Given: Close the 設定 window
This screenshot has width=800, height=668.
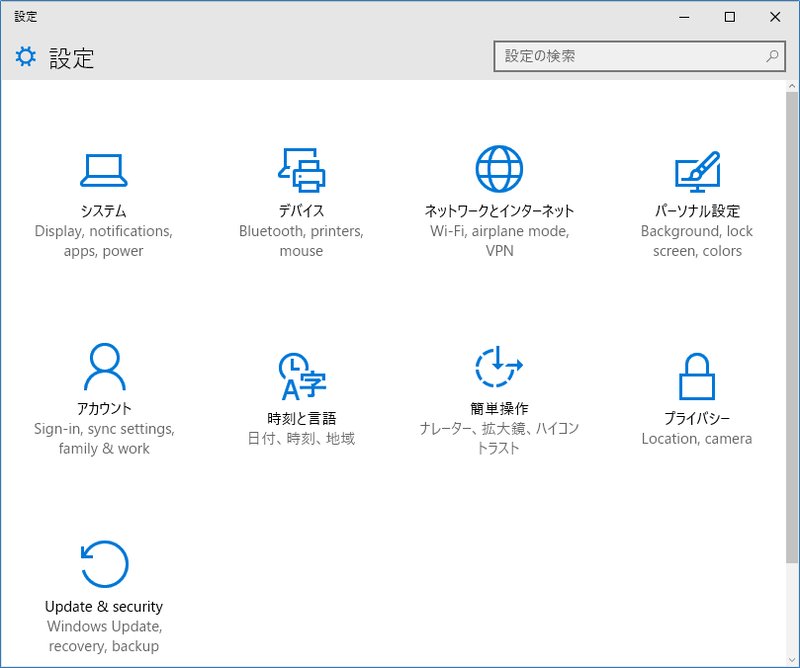Looking at the screenshot, I should click(775, 17).
